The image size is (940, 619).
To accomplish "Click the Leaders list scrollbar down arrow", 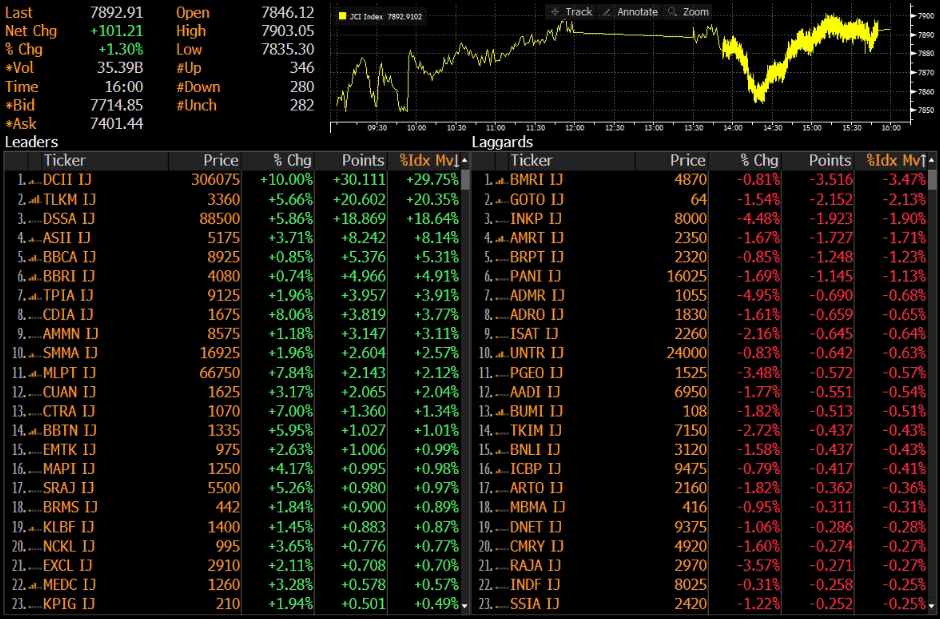I will [465, 606].
